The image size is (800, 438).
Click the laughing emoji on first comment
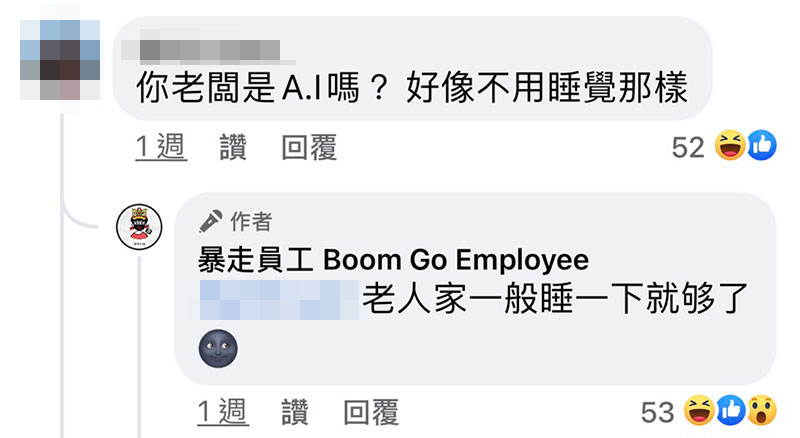(x=730, y=145)
